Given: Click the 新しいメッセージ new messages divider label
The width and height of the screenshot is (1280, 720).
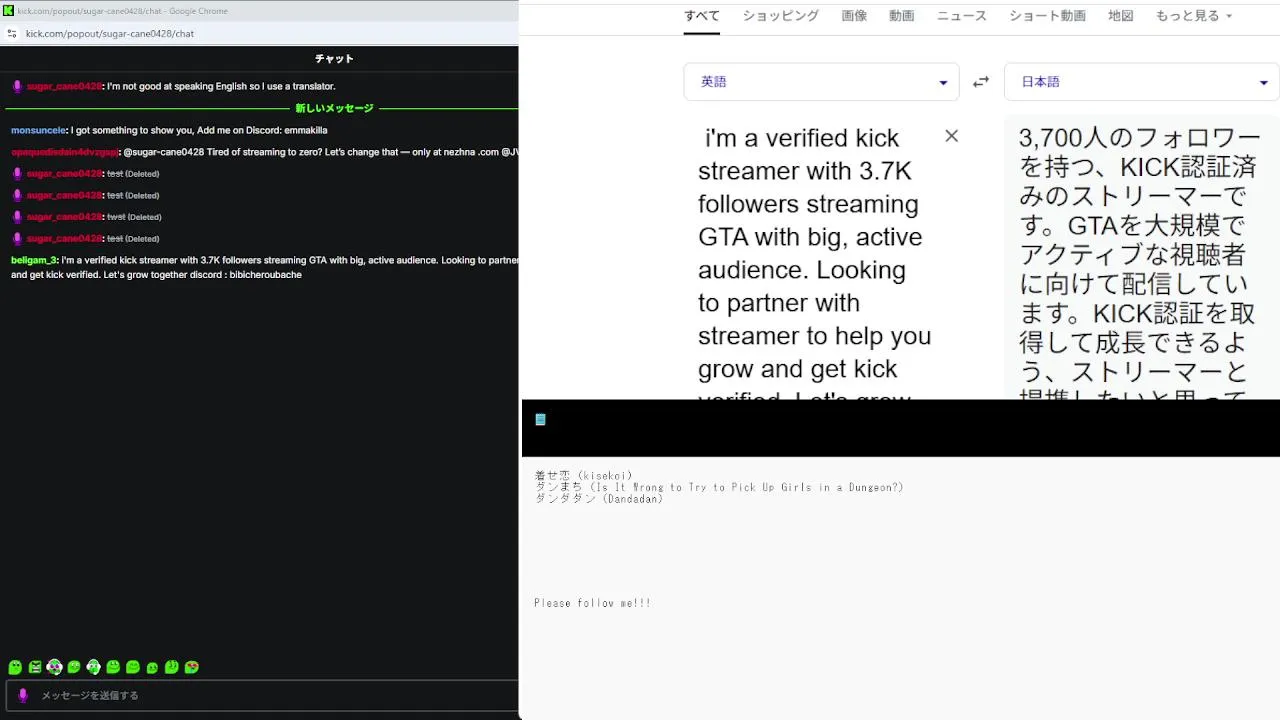Looking at the screenshot, I should pyautogui.click(x=334, y=108).
